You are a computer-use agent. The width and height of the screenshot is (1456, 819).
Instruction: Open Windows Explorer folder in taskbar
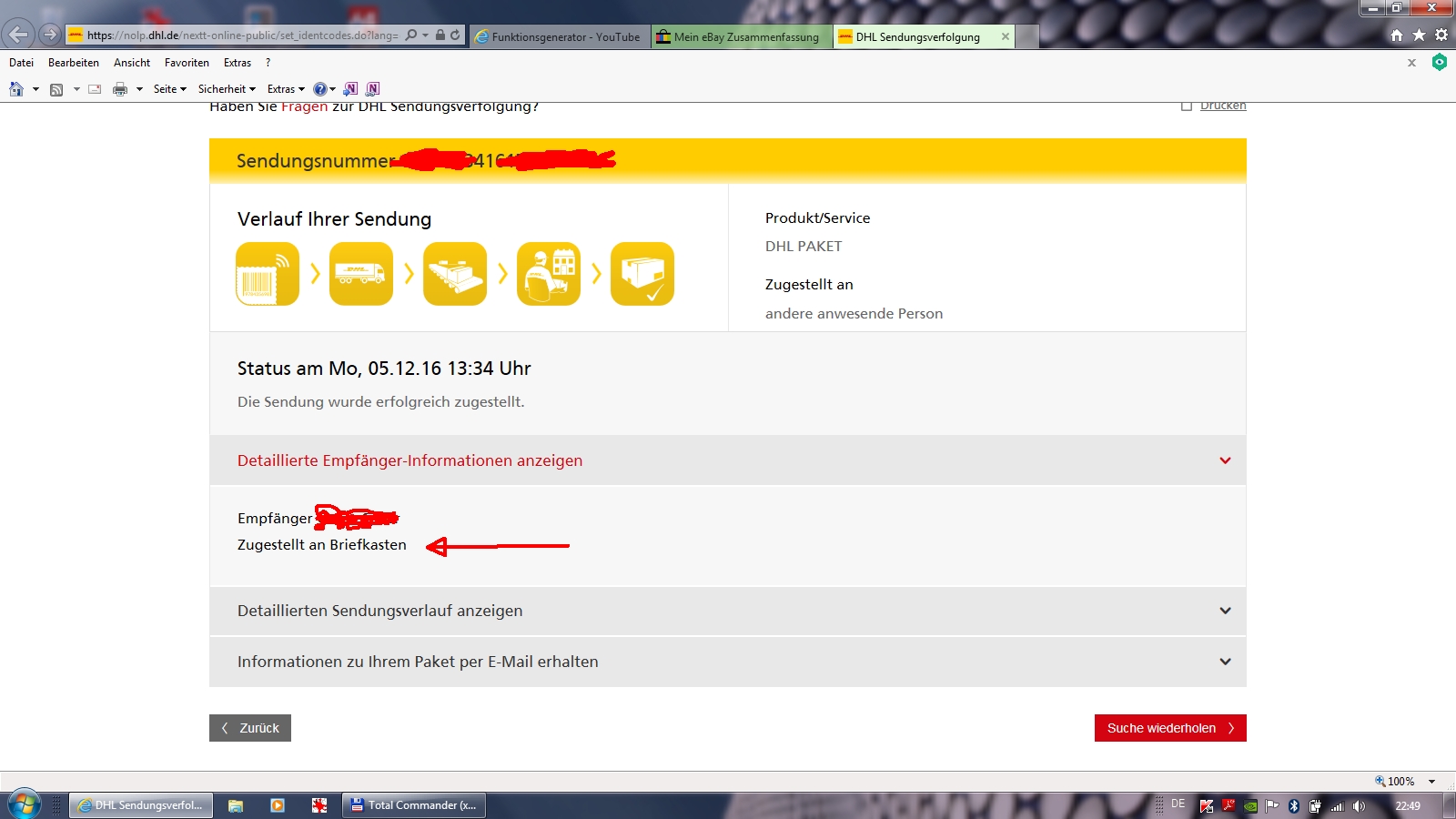click(236, 805)
